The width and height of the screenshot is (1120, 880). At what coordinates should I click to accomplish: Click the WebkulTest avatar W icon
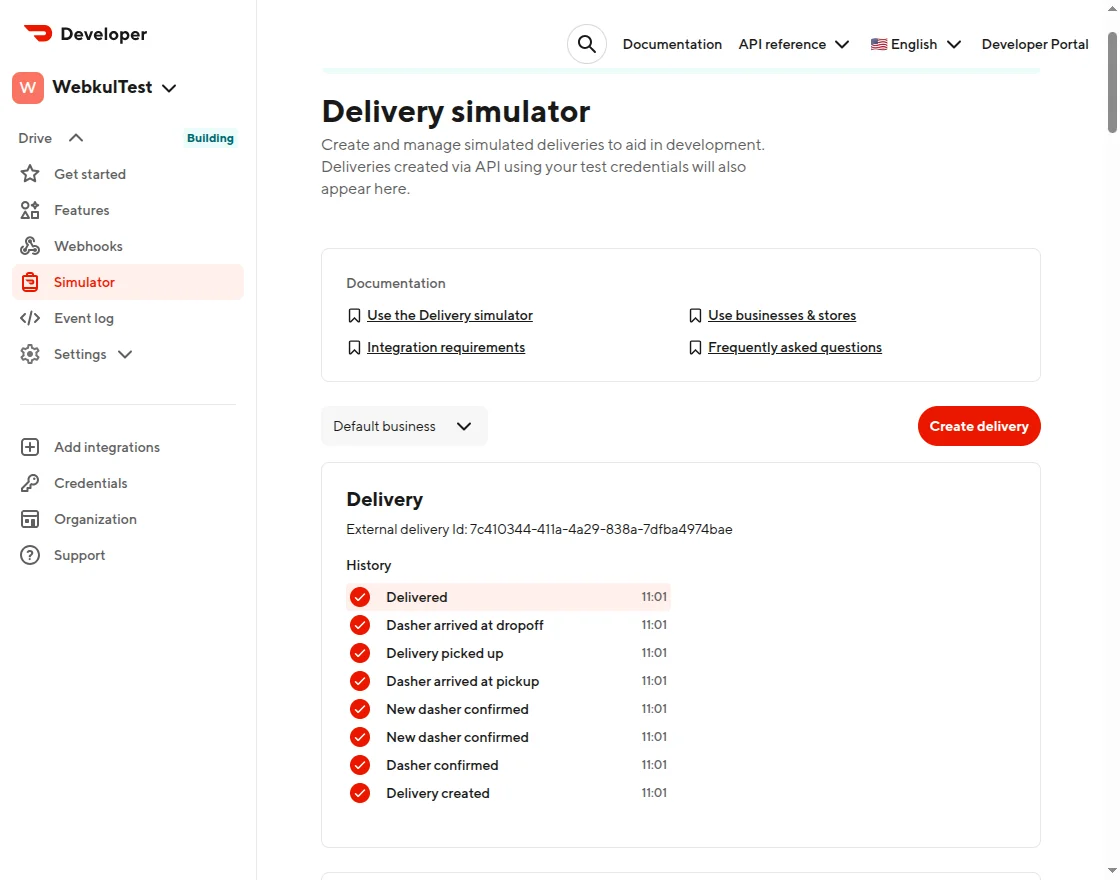coord(28,88)
